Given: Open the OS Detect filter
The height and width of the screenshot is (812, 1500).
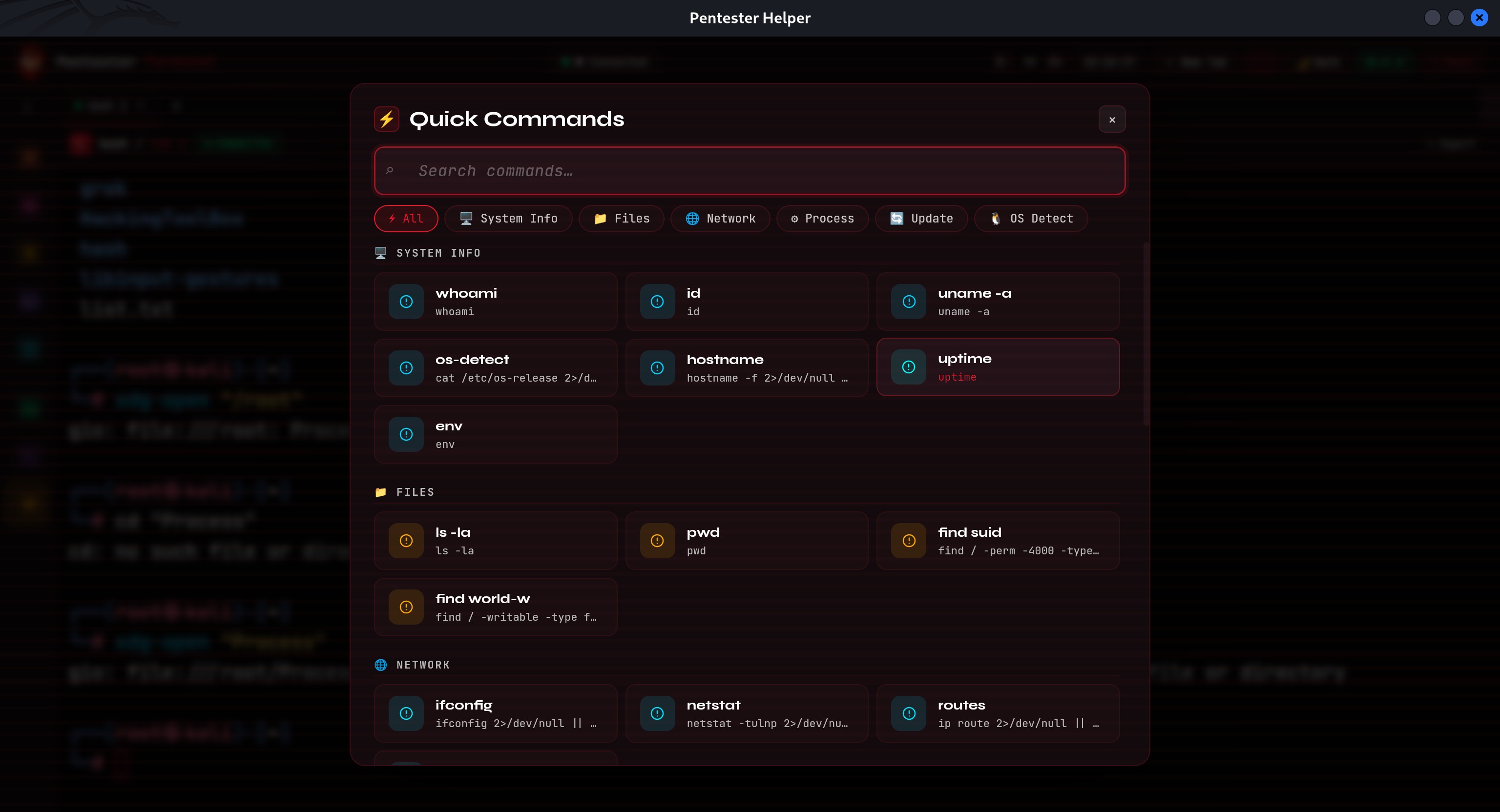Looking at the screenshot, I should coord(1031,218).
